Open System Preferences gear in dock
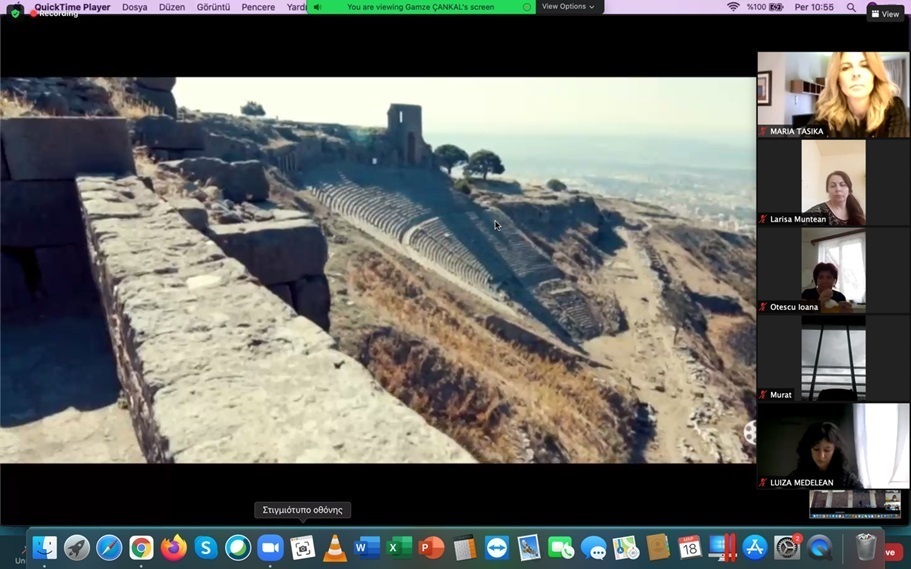 [x=787, y=547]
